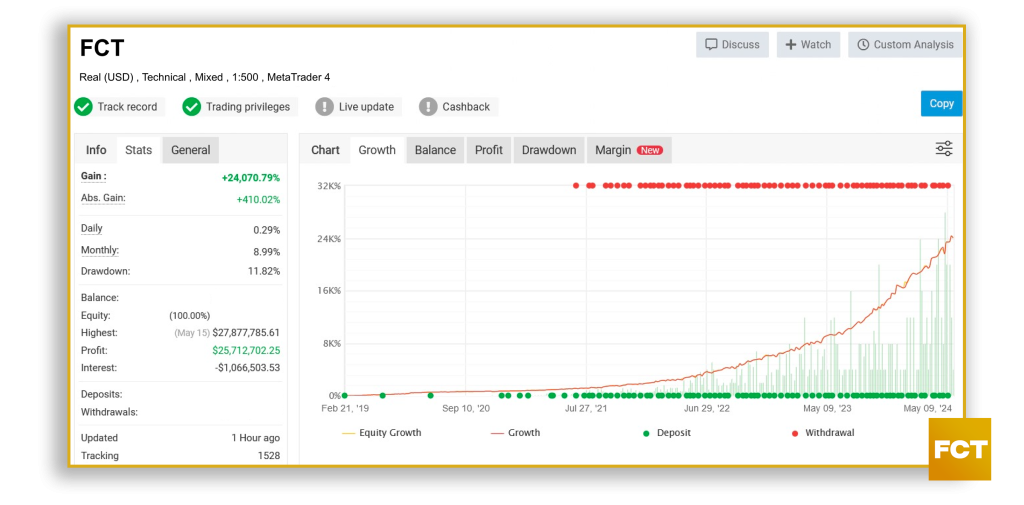Click the green Track record checkmark icon
The height and width of the screenshot is (505, 1024).
coord(83,107)
